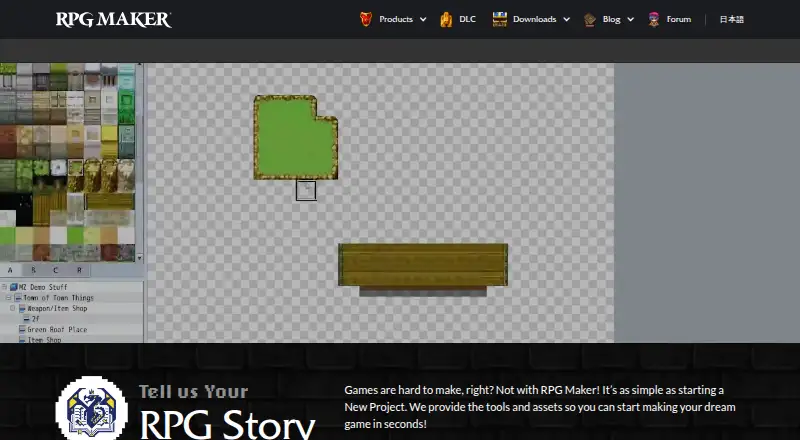Collapse the MZ Demo Stuff tree node
This screenshot has width=800, height=440.
(x=4, y=287)
